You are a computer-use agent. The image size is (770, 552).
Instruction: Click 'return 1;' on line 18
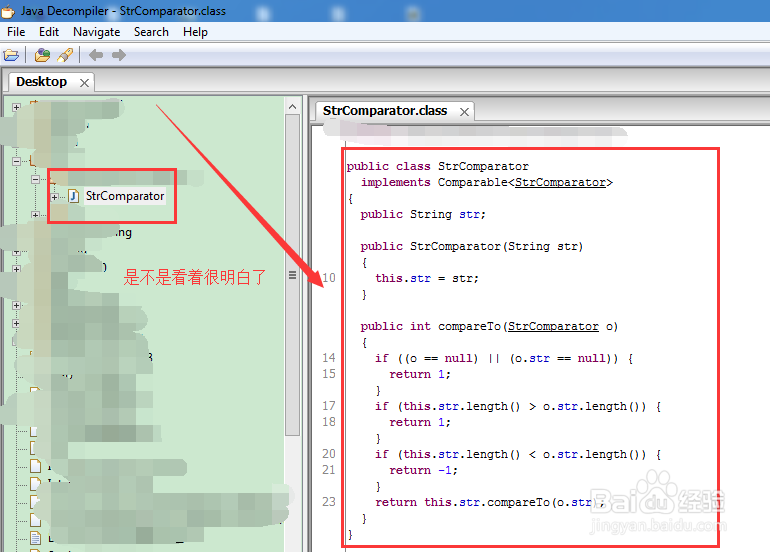click(x=420, y=422)
